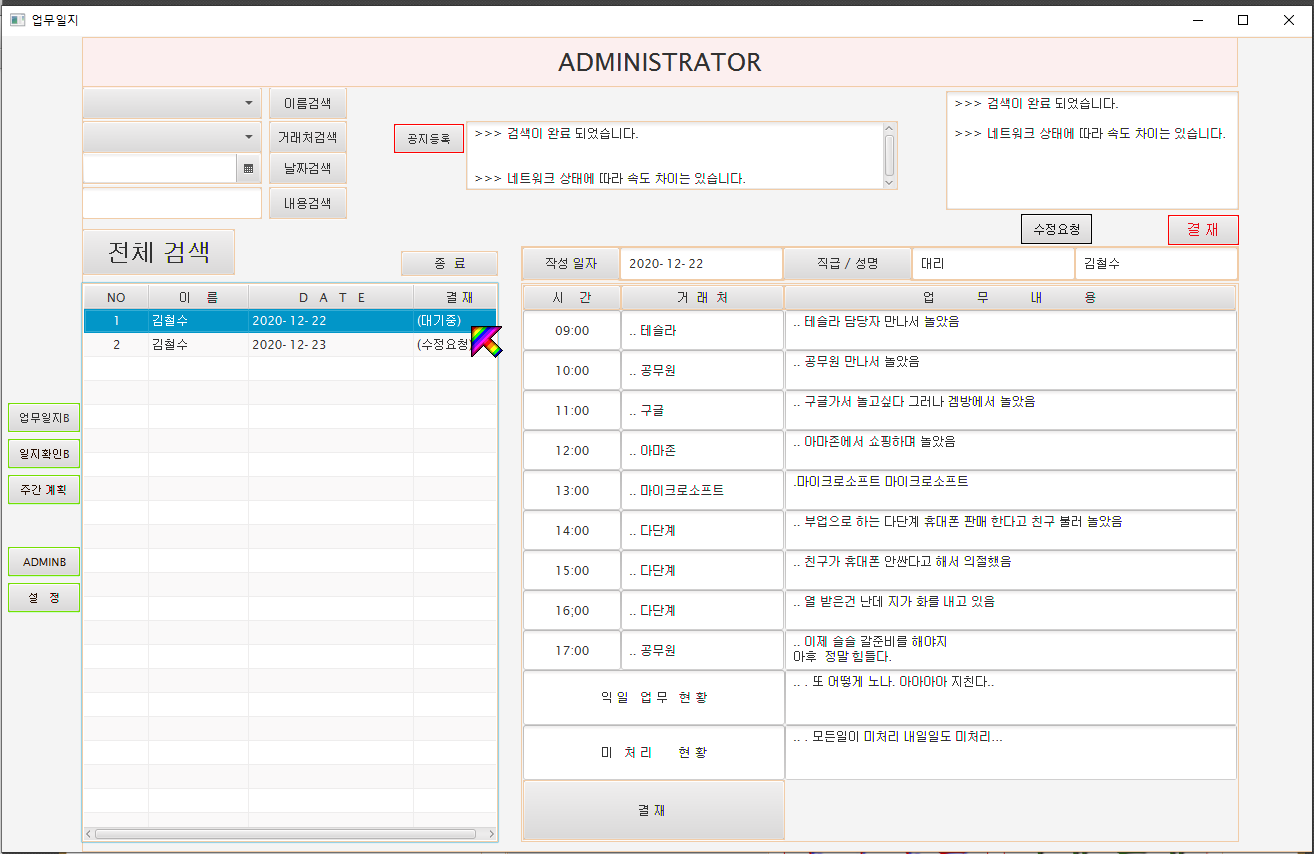Screen dimensions: 1314x854
Task: Click the 공지등록 button
Action: [429, 139]
